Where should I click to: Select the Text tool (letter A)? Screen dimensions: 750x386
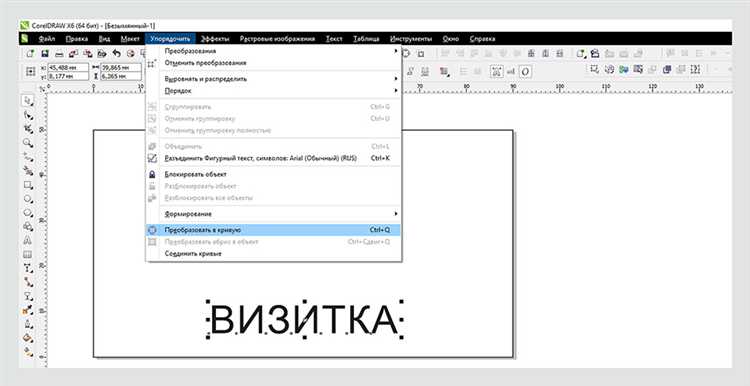click(28, 240)
